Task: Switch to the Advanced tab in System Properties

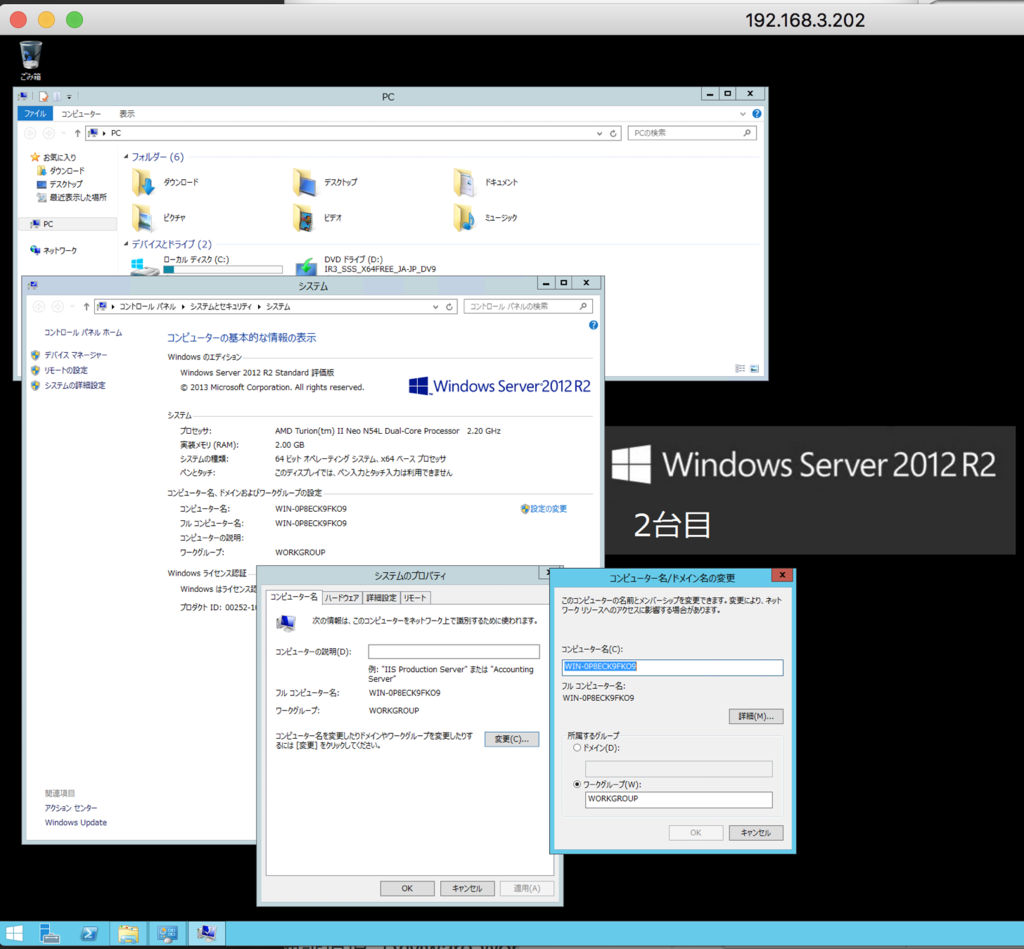Action: pos(381,598)
